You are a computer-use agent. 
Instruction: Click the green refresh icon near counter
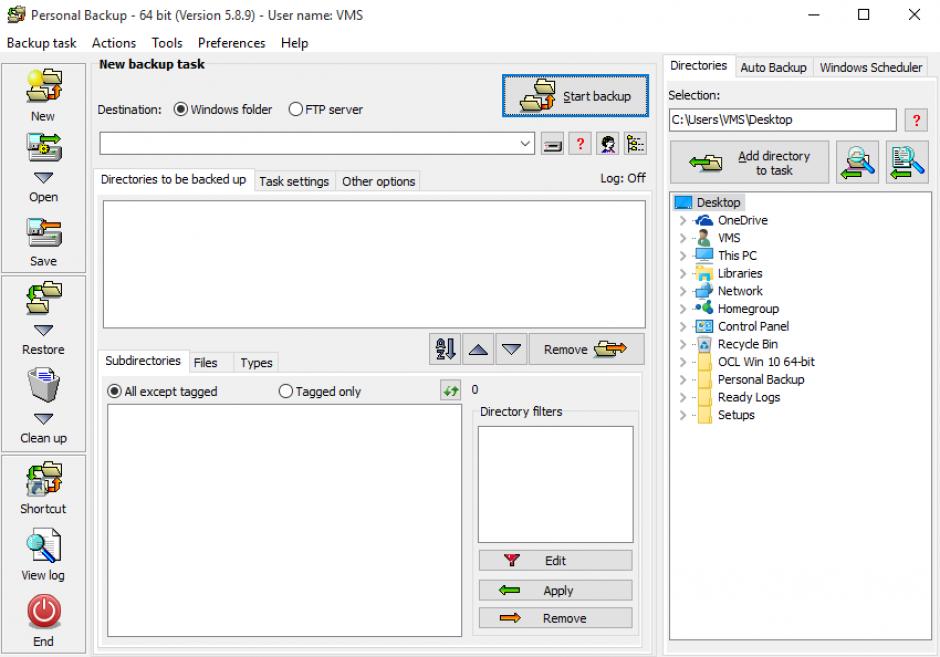450,391
